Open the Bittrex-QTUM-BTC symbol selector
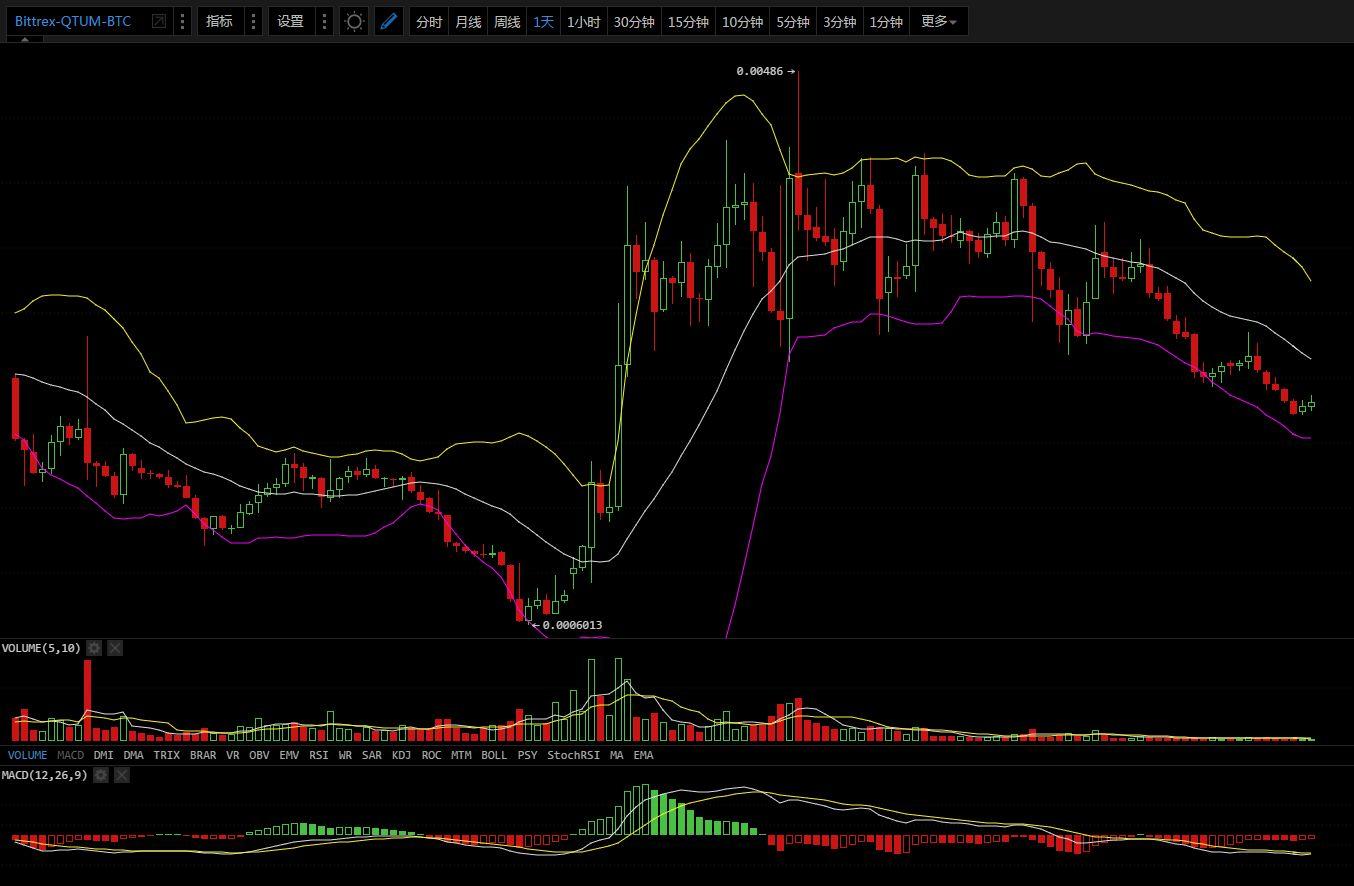Image resolution: width=1354 pixels, height=886 pixels. (73, 21)
